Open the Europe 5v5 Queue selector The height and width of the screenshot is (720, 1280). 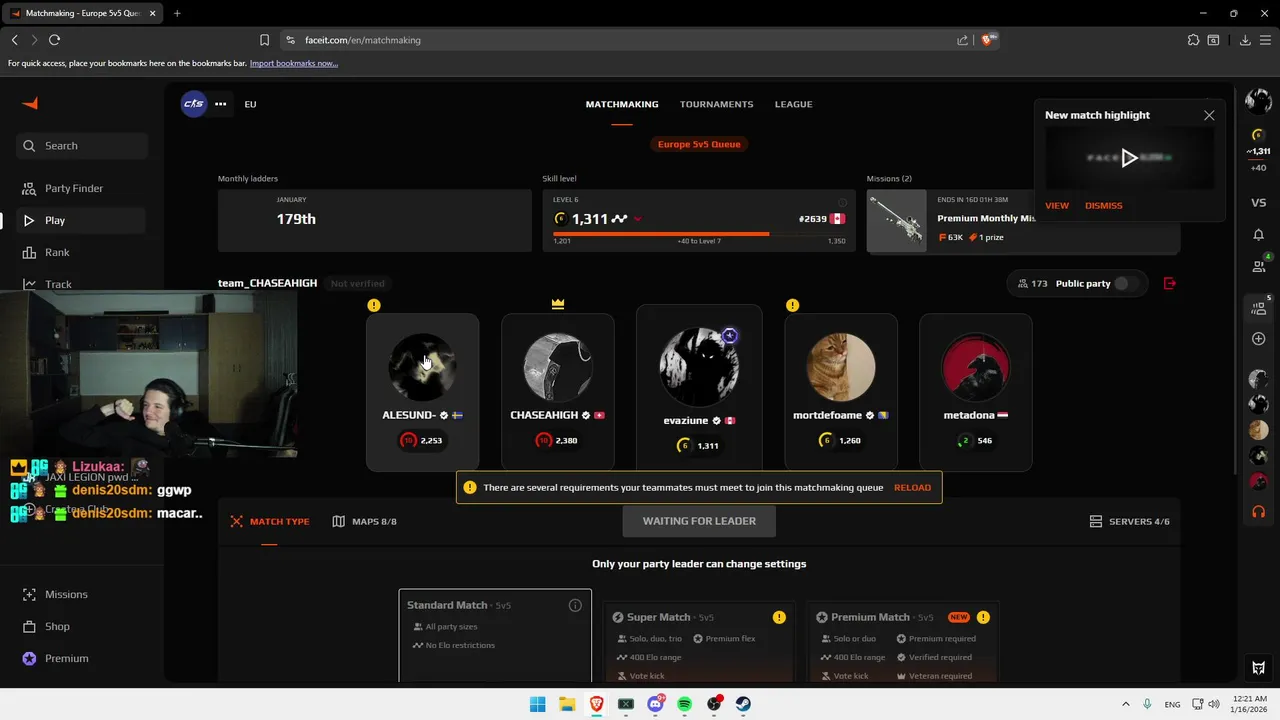coord(699,144)
